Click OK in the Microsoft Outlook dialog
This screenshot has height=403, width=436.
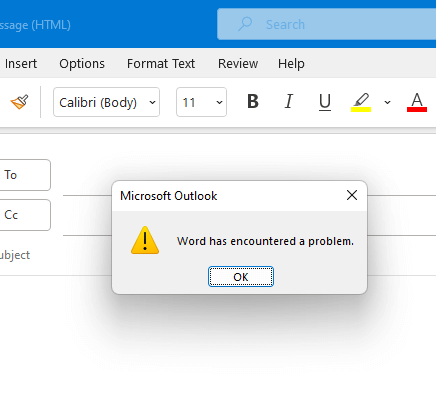point(241,277)
